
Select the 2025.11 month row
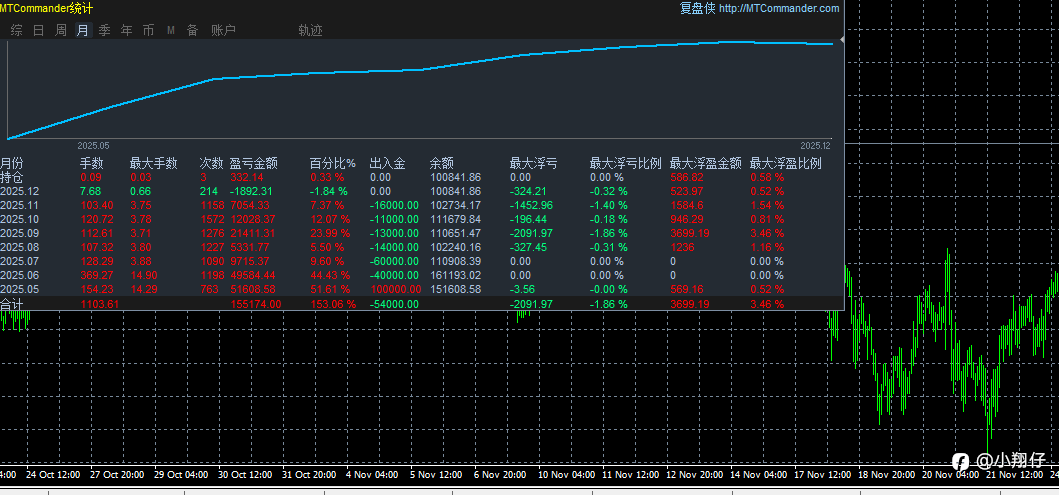[x=422, y=205]
